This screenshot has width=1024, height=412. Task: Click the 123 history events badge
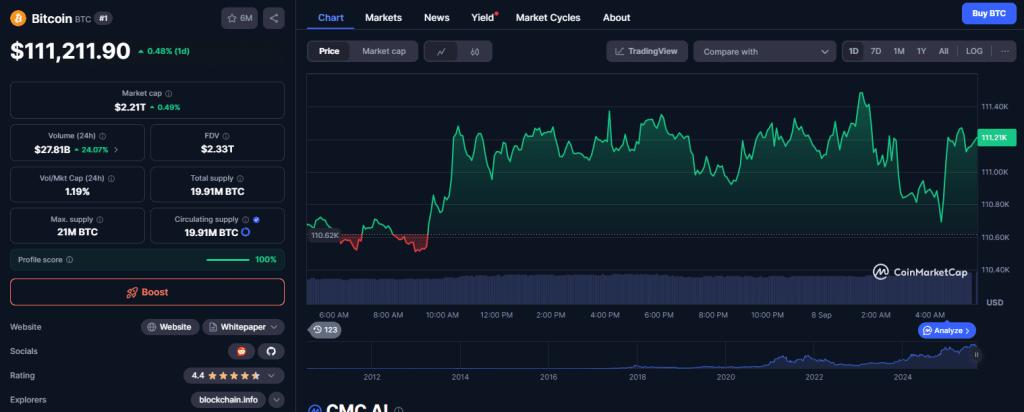pos(326,329)
